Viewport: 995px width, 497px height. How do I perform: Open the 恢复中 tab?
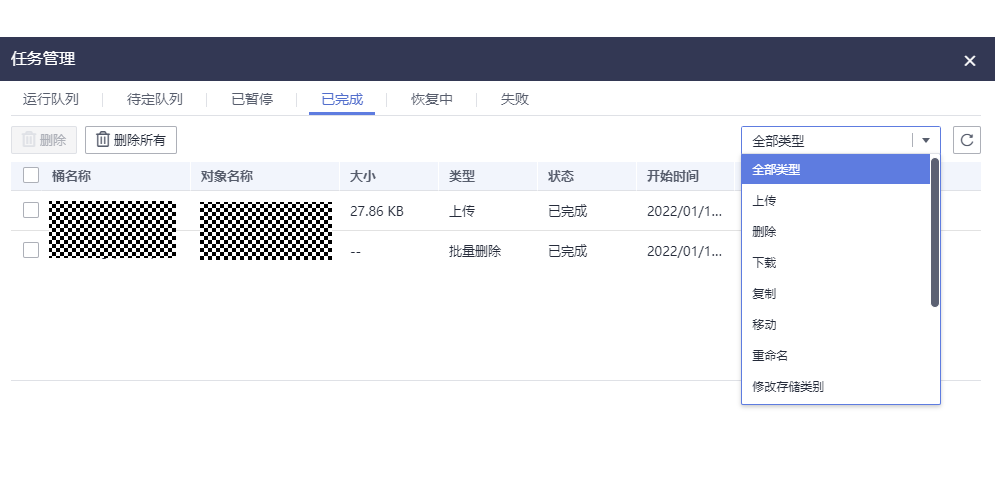point(432,99)
